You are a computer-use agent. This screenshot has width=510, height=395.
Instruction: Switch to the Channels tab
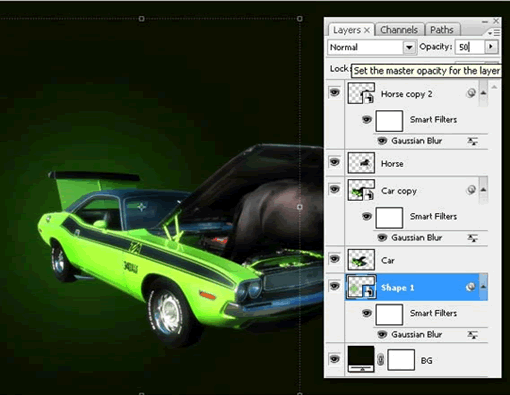click(399, 30)
